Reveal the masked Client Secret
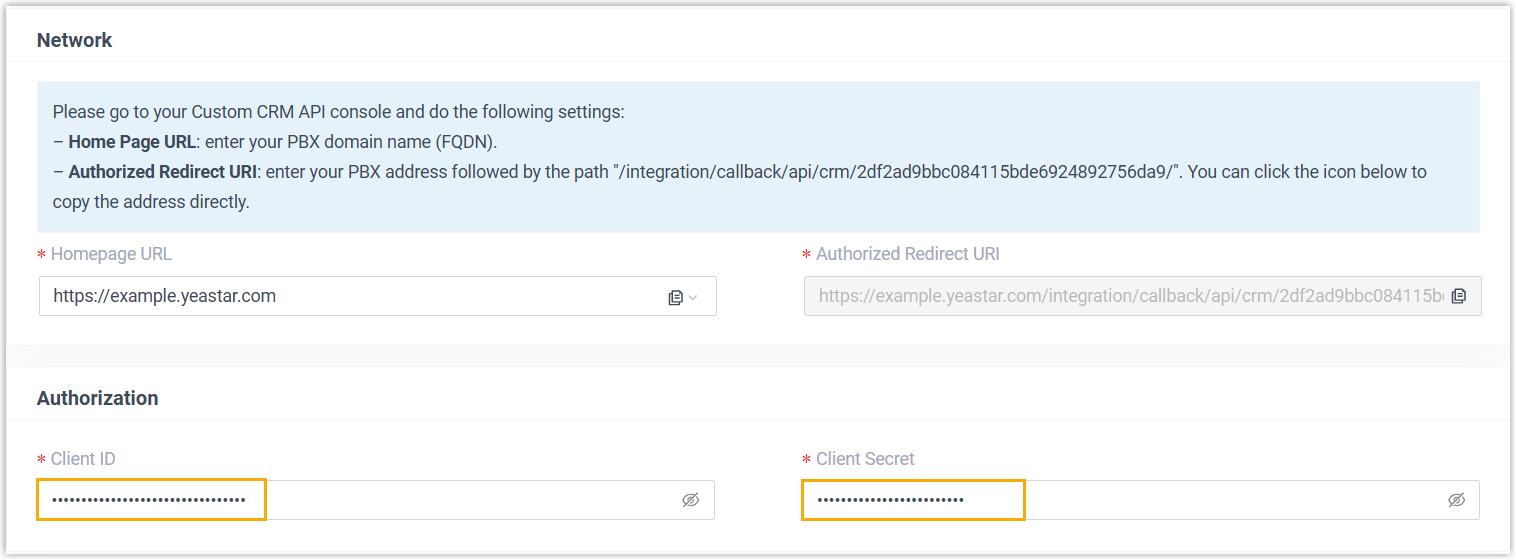 tap(1456, 500)
